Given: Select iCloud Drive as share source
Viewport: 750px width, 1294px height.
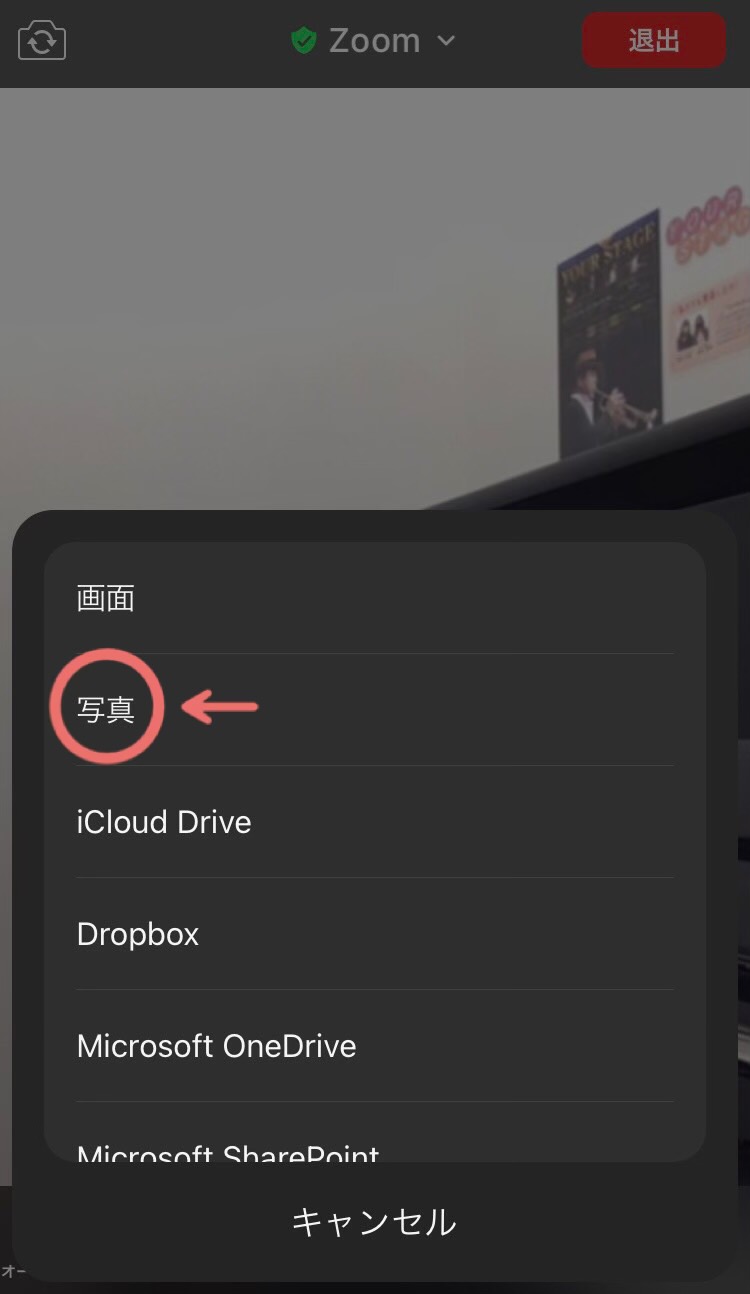Looking at the screenshot, I should [x=375, y=822].
